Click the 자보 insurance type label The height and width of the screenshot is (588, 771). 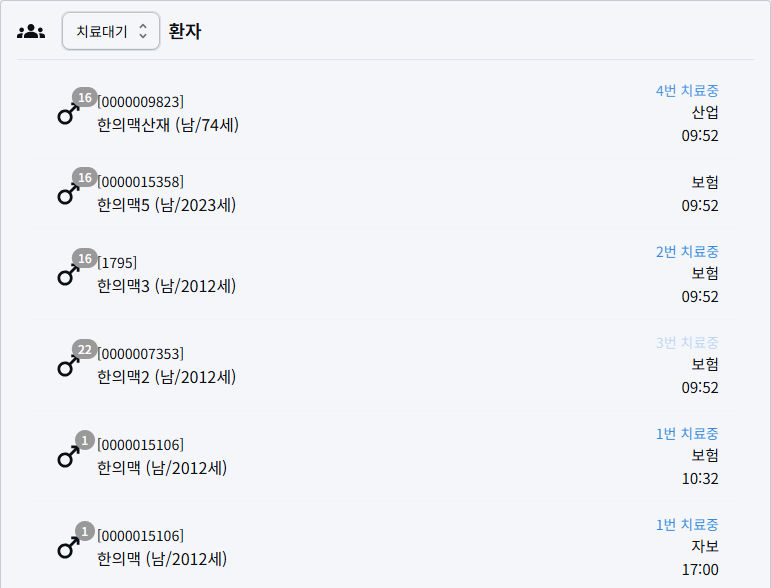pos(705,546)
